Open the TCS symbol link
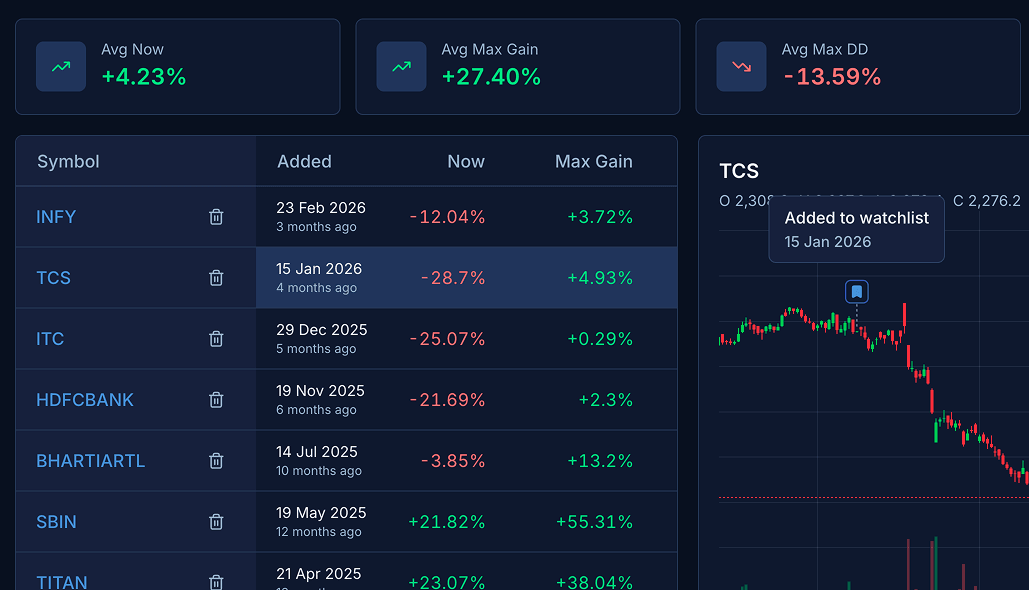Viewport: 1029px width, 590px height. (x=53, y=278)
